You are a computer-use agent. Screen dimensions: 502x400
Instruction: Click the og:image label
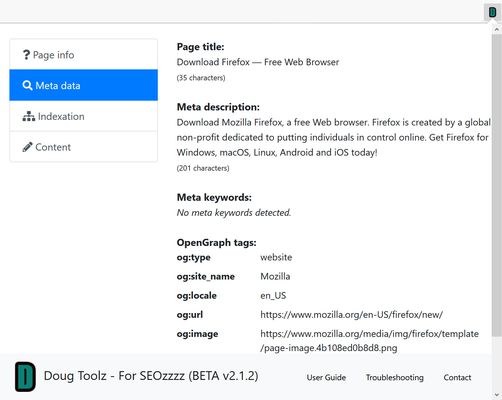point(197,334)
